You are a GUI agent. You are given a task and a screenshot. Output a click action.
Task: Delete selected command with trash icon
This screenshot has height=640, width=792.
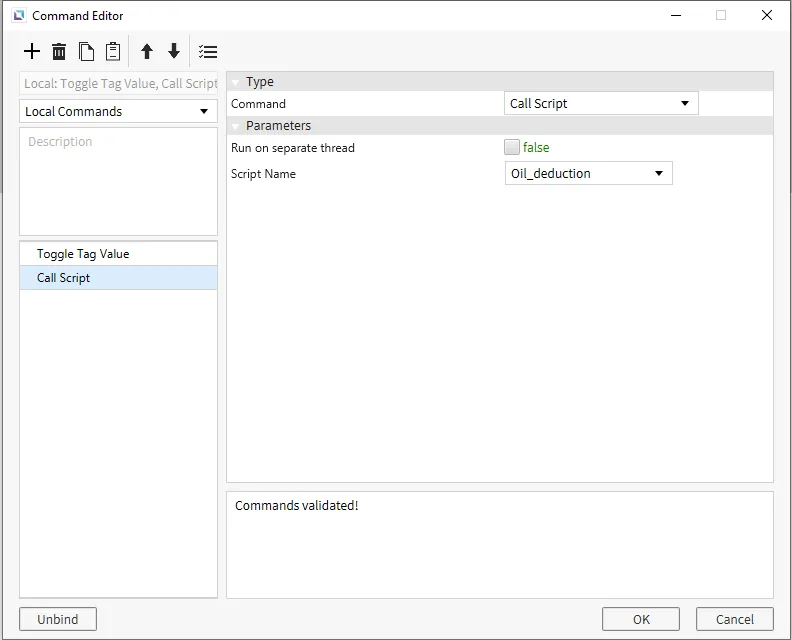click(x=59, y=52)
